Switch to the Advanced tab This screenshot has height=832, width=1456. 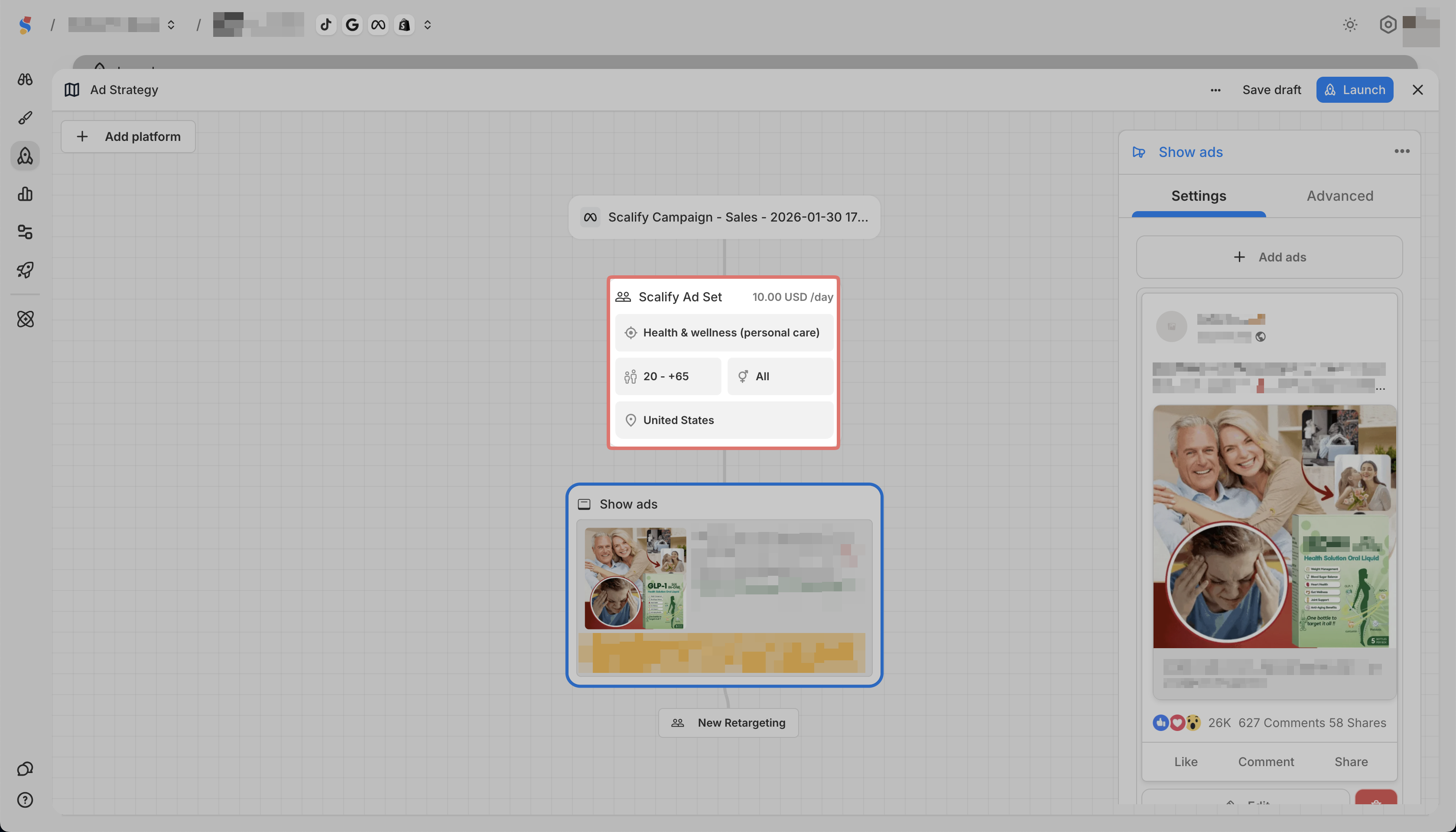click(x=1339, y=196)
